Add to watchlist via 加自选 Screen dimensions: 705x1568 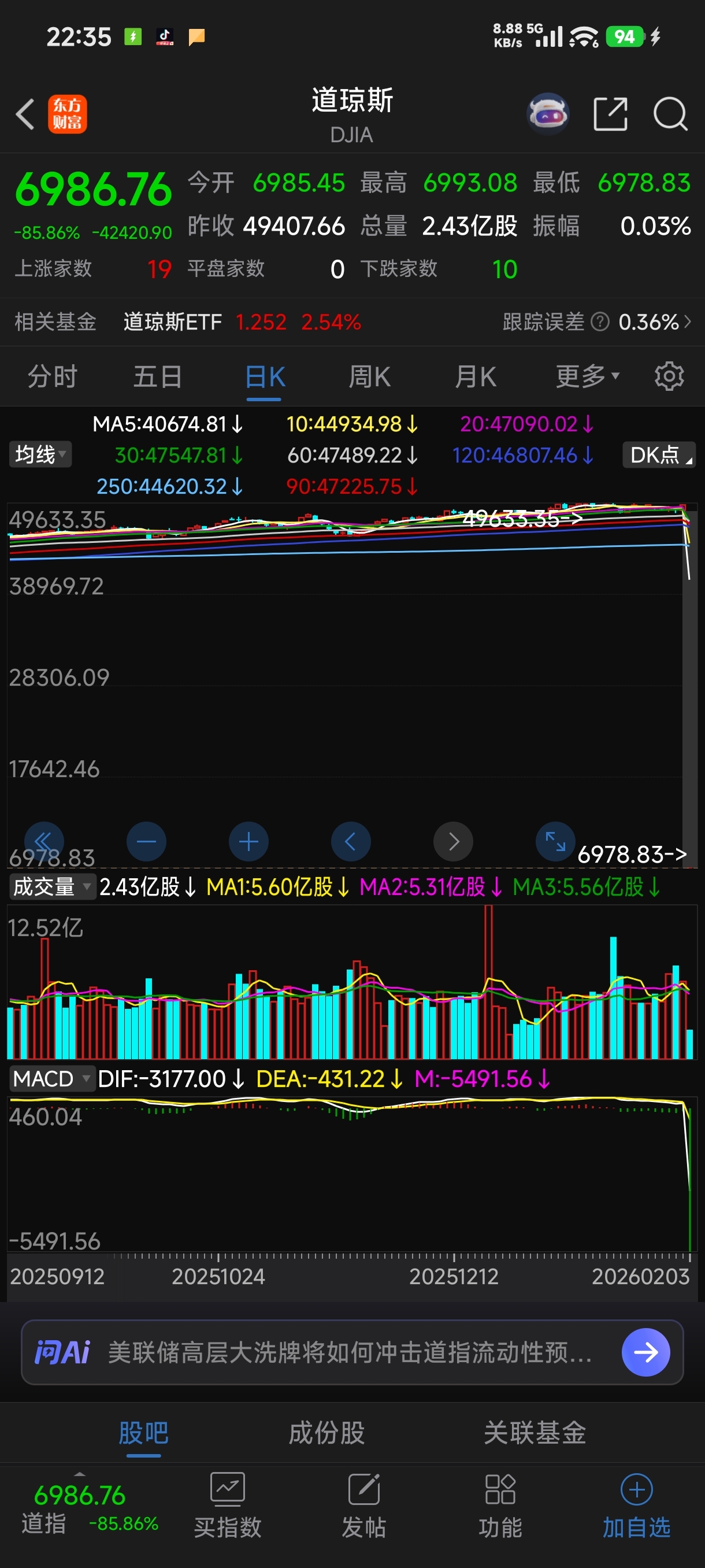point(636,1505)
